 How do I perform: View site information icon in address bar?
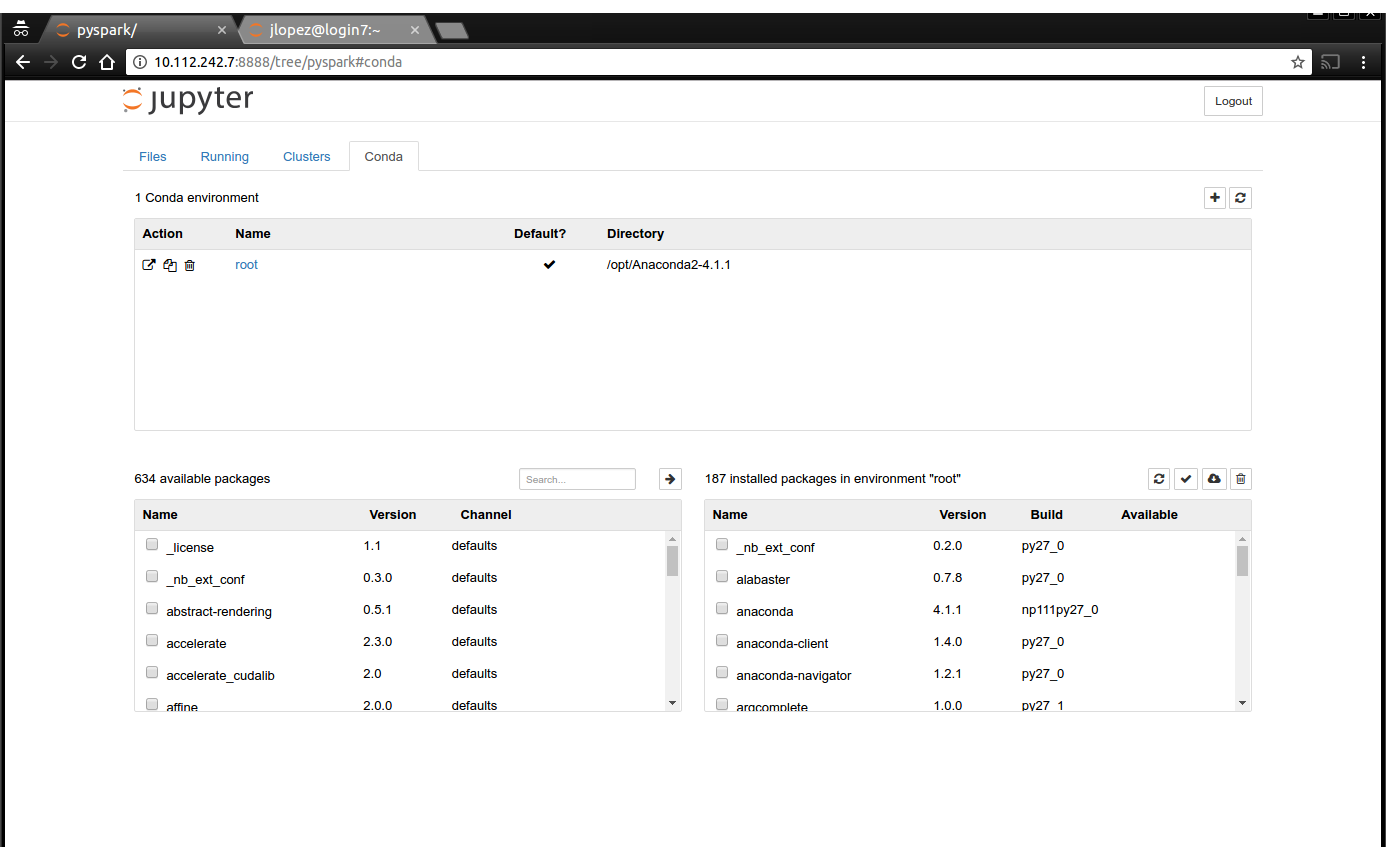139,62
